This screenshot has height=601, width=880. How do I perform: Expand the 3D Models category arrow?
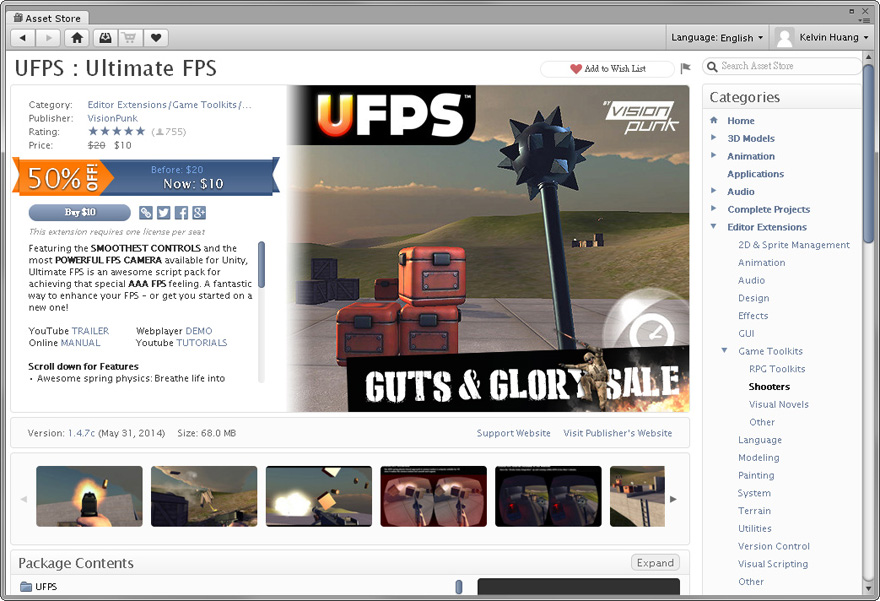(713, 137)
